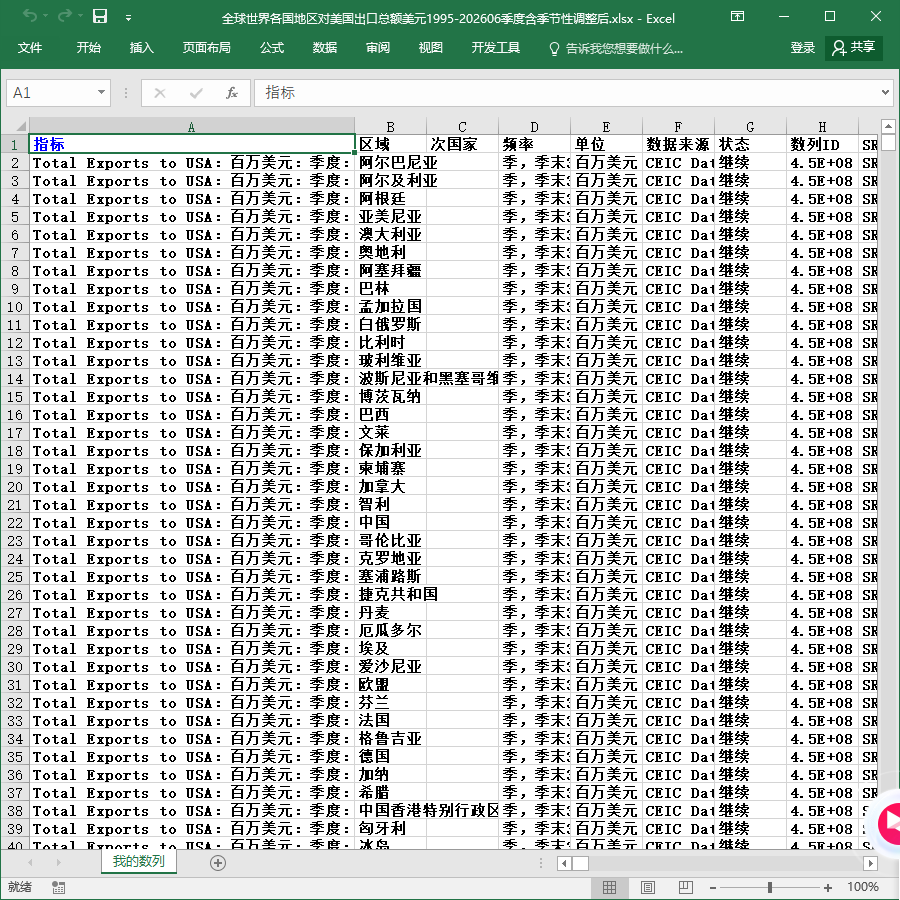900x900 pixels.
Task: Open the Ribbon Display Options icon
Action: (737, 16)
